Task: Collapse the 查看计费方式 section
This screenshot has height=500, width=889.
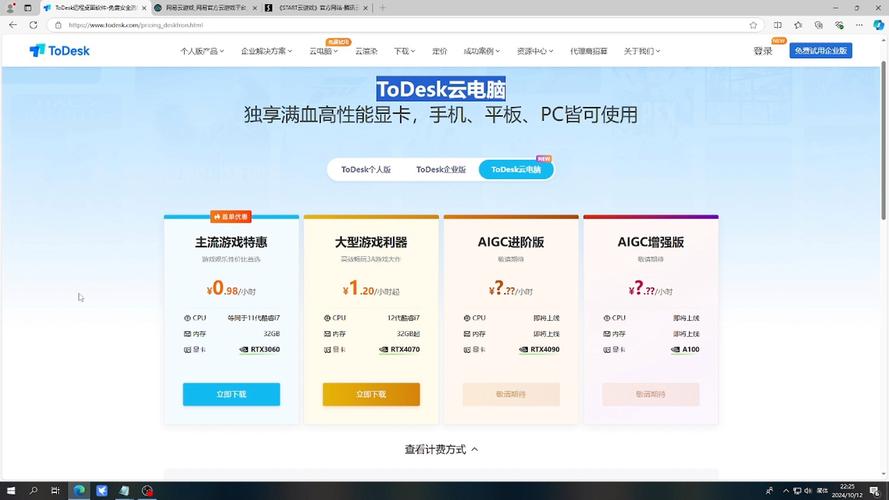Action: pos(441,450)
